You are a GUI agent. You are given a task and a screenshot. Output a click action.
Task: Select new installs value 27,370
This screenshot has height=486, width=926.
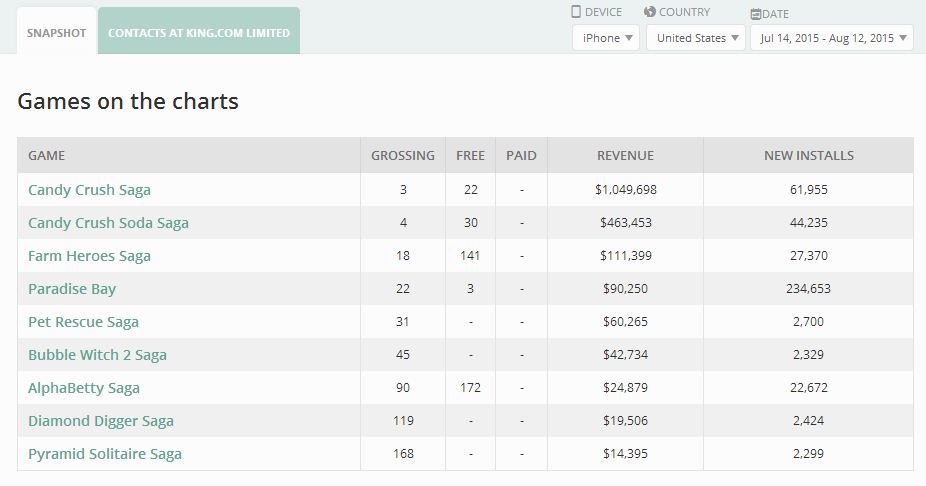coord(808,256)
